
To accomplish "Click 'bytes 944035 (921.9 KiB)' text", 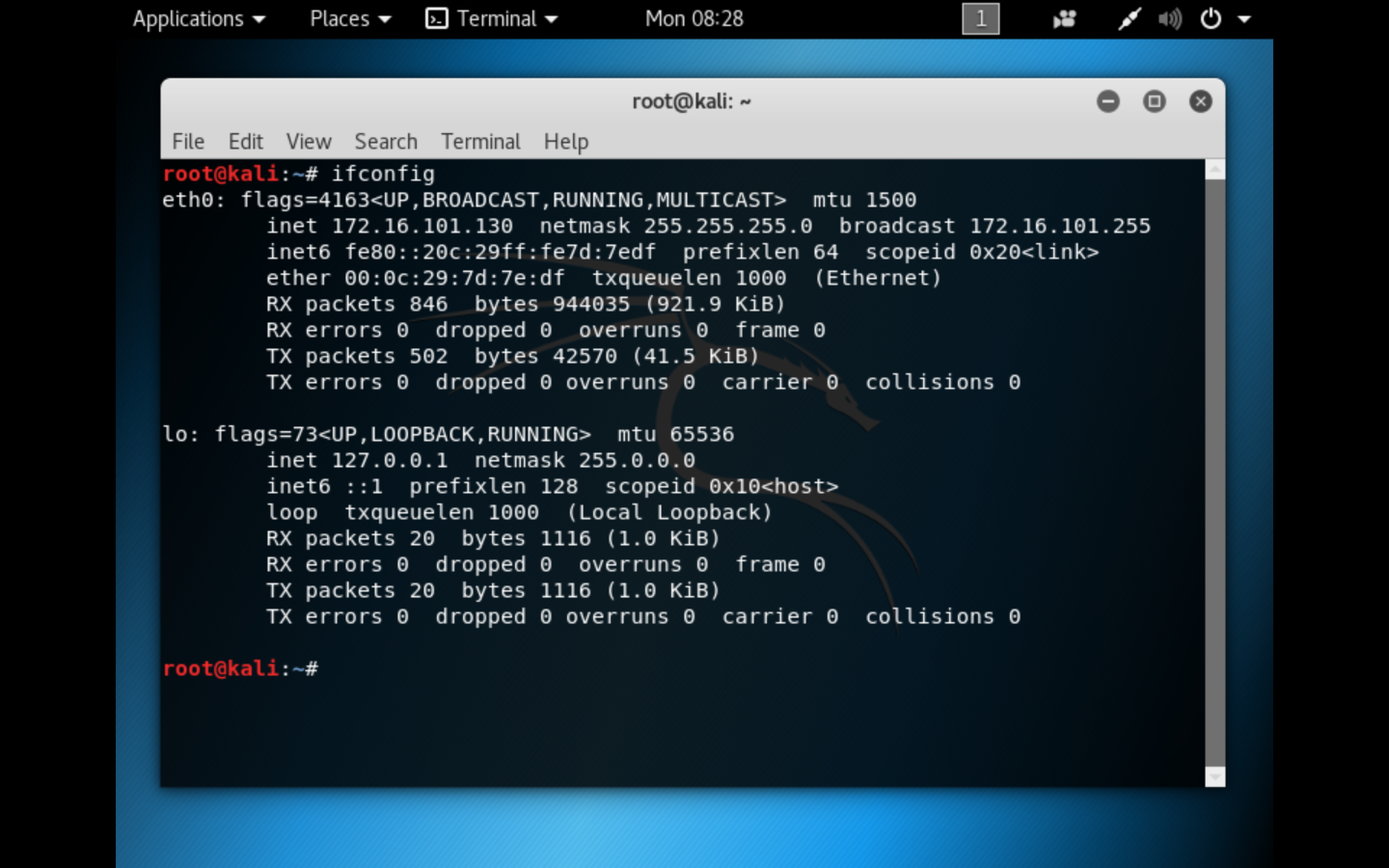I will pyautogui.click(x=630, y=304).
